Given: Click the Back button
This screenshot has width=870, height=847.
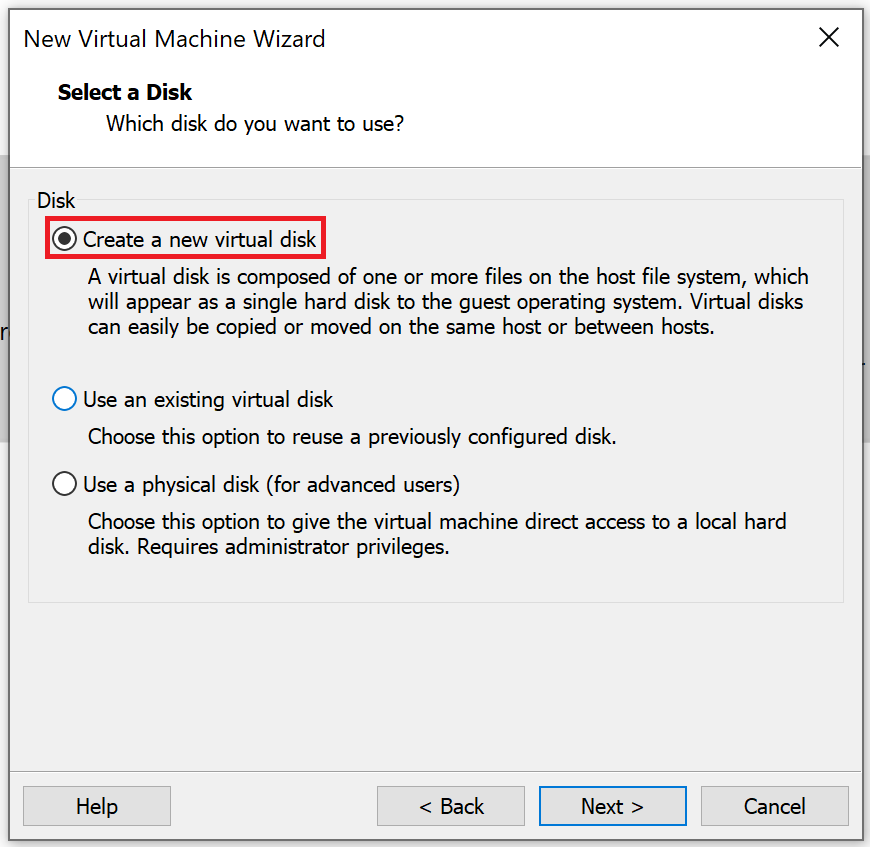Looking at the screenshot, I should pos(450,806).
